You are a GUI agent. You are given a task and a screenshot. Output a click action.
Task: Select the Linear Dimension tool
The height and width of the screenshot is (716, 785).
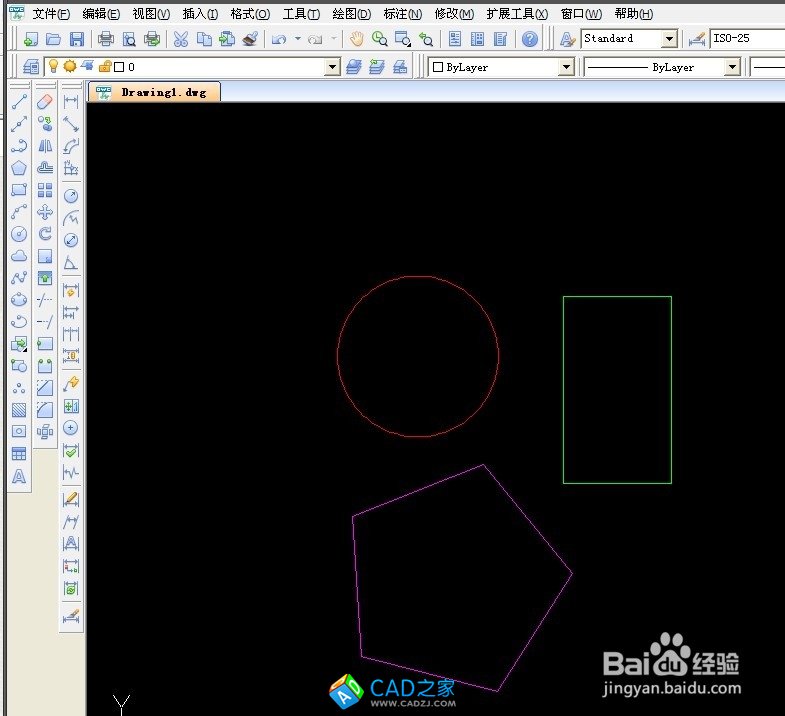point(71,102)
